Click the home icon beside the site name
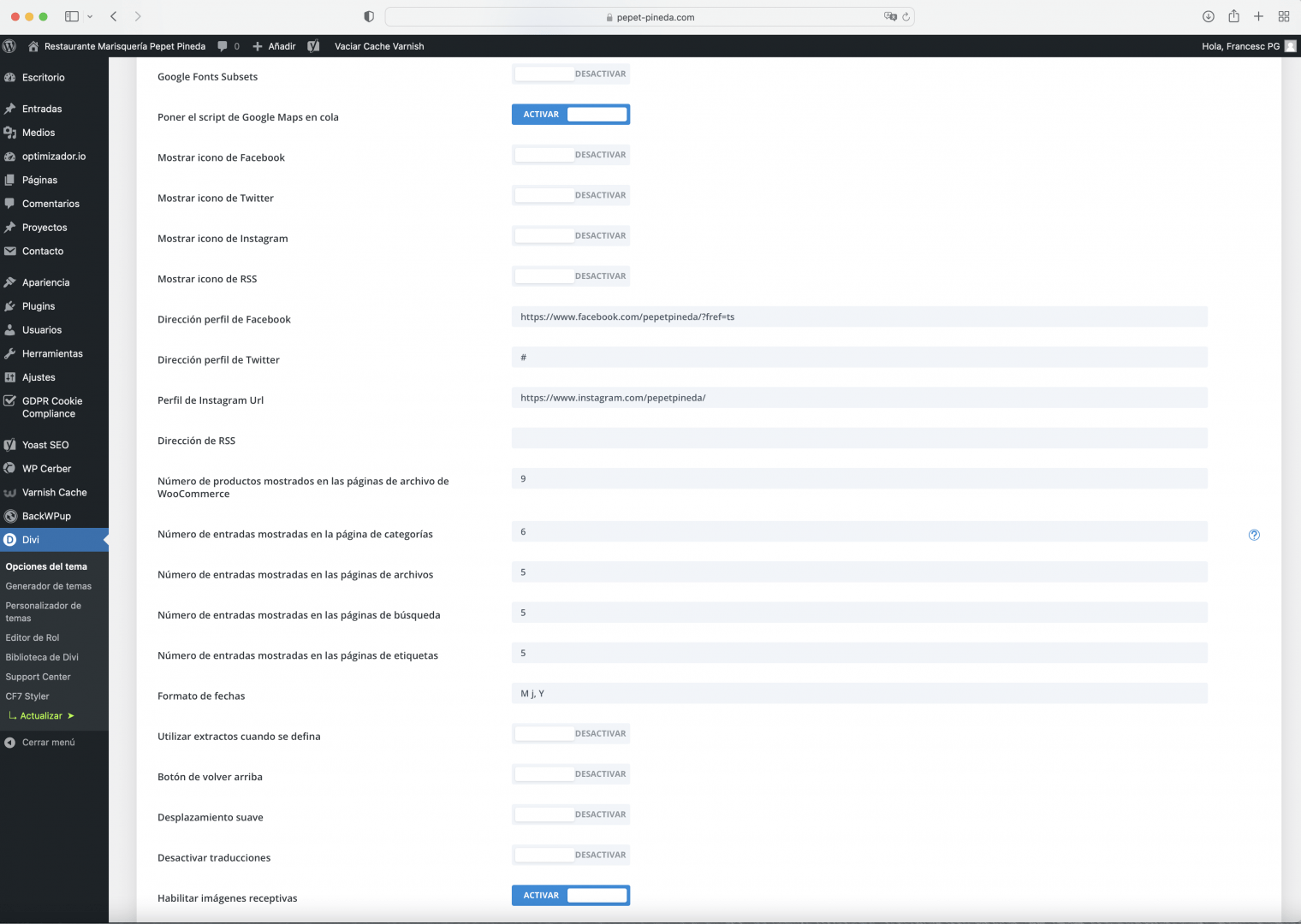Viewport: 1301px width, 924px height. pyautogui.click(x=33, y=46)
